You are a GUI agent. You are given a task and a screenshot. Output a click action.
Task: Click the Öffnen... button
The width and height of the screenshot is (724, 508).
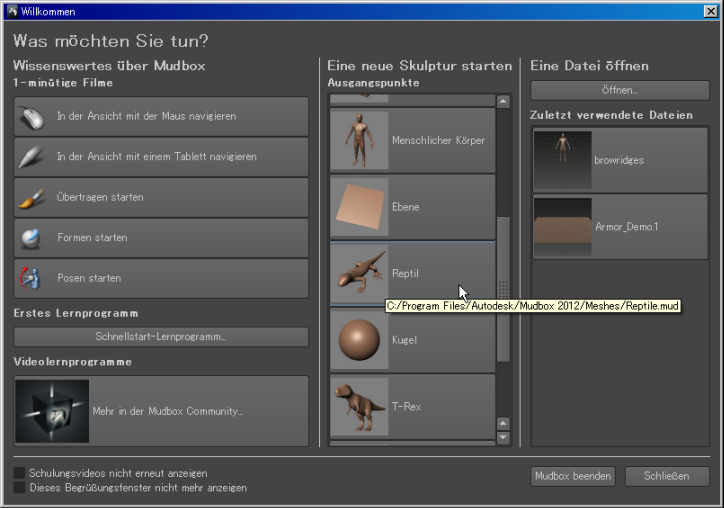click(620, 90)
